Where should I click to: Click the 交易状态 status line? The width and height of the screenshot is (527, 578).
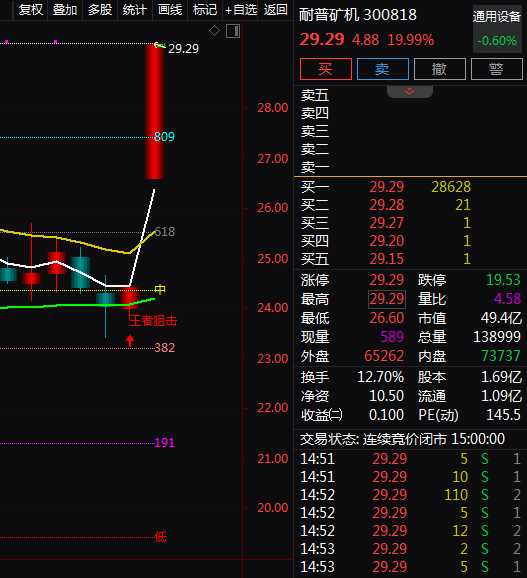point(402,439)
